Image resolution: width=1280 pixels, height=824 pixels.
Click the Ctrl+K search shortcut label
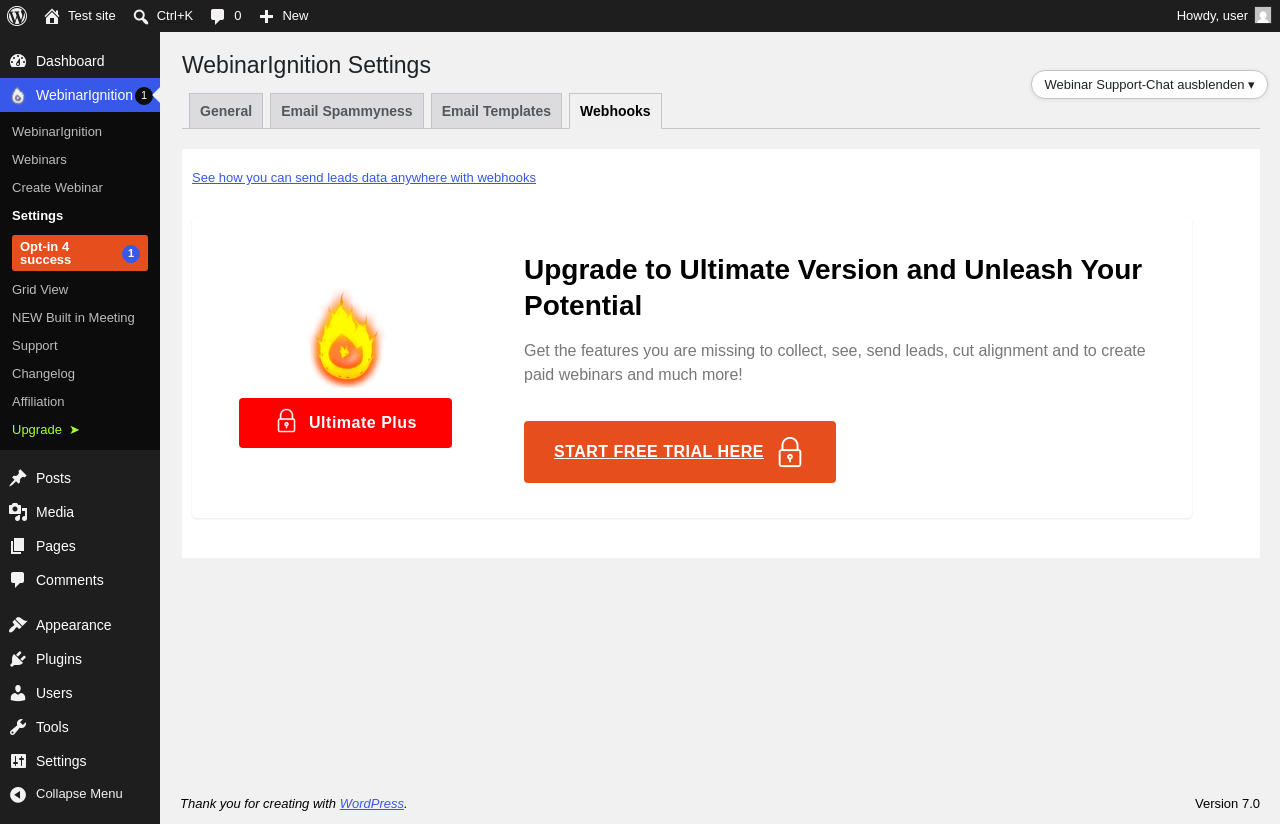point(175,16)
